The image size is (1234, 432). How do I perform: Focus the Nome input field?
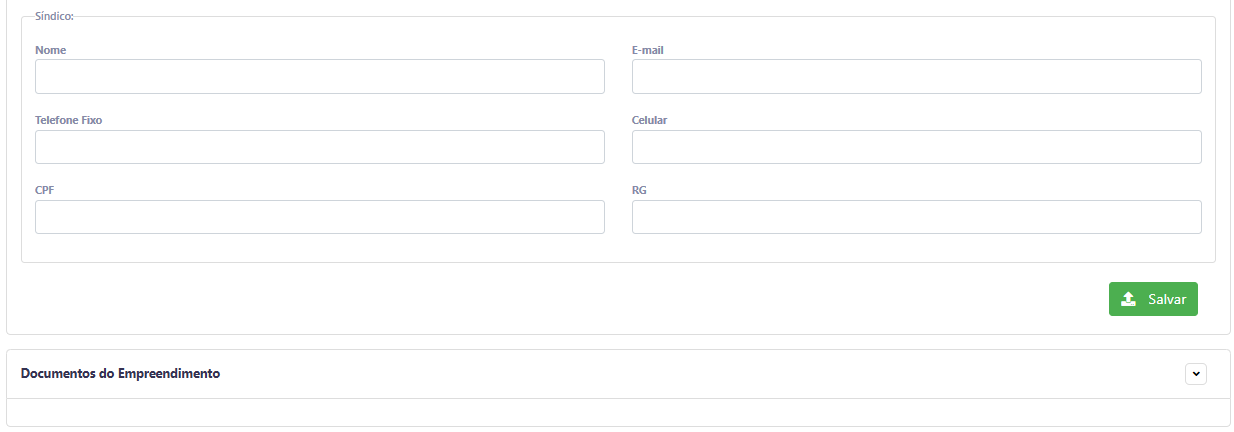(x=319, y=77)
